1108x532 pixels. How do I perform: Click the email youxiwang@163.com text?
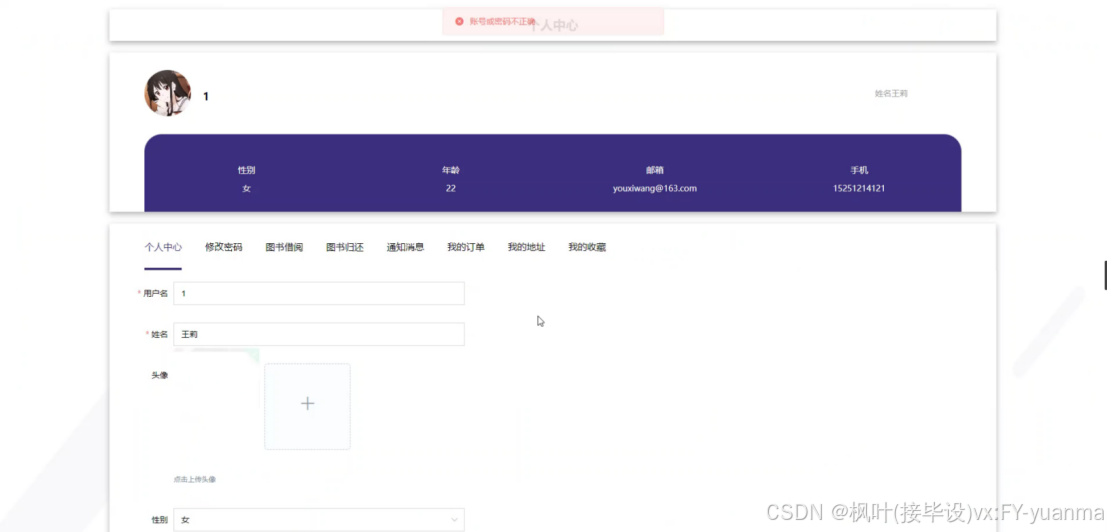(655, 189)
